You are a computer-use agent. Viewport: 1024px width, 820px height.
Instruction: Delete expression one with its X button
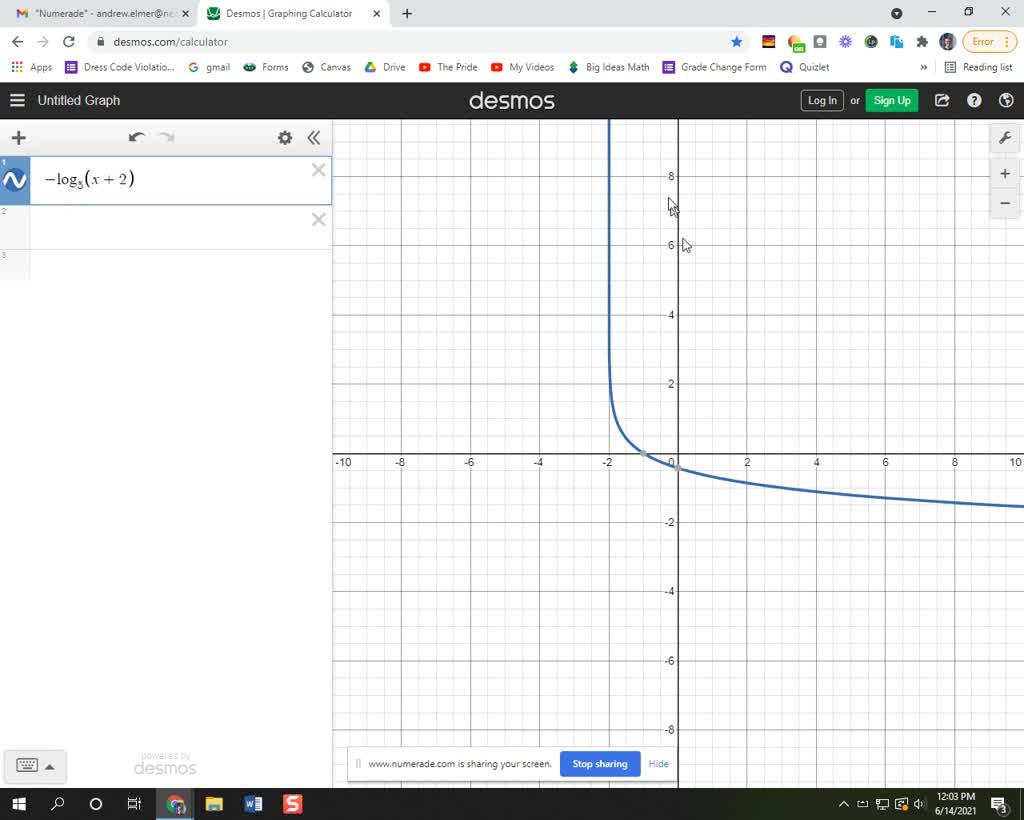tap(318, 170)
